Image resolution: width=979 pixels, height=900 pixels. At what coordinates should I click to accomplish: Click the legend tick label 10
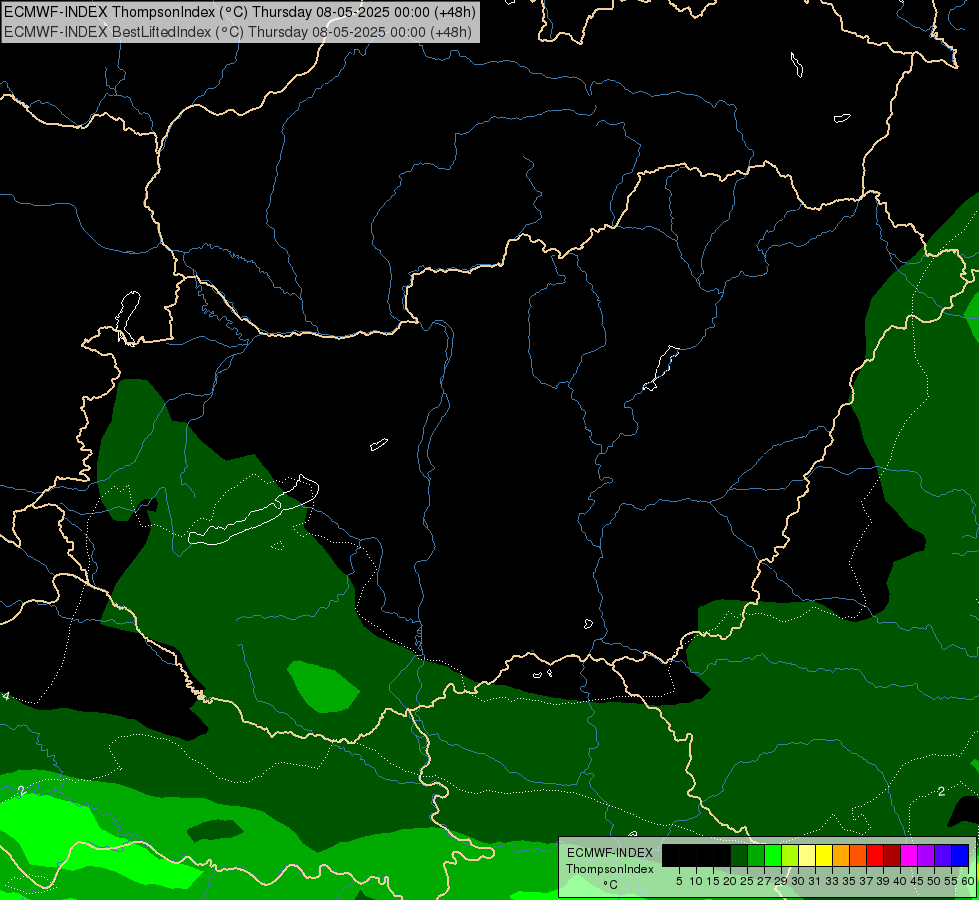(x=696, y=881)
